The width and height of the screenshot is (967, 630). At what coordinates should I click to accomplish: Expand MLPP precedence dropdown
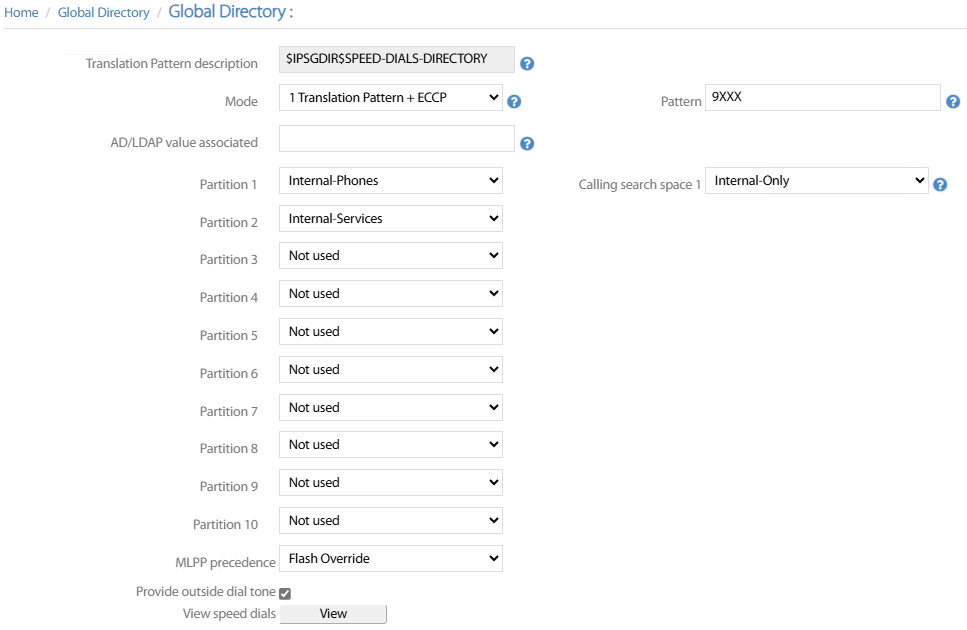[390, 559]
